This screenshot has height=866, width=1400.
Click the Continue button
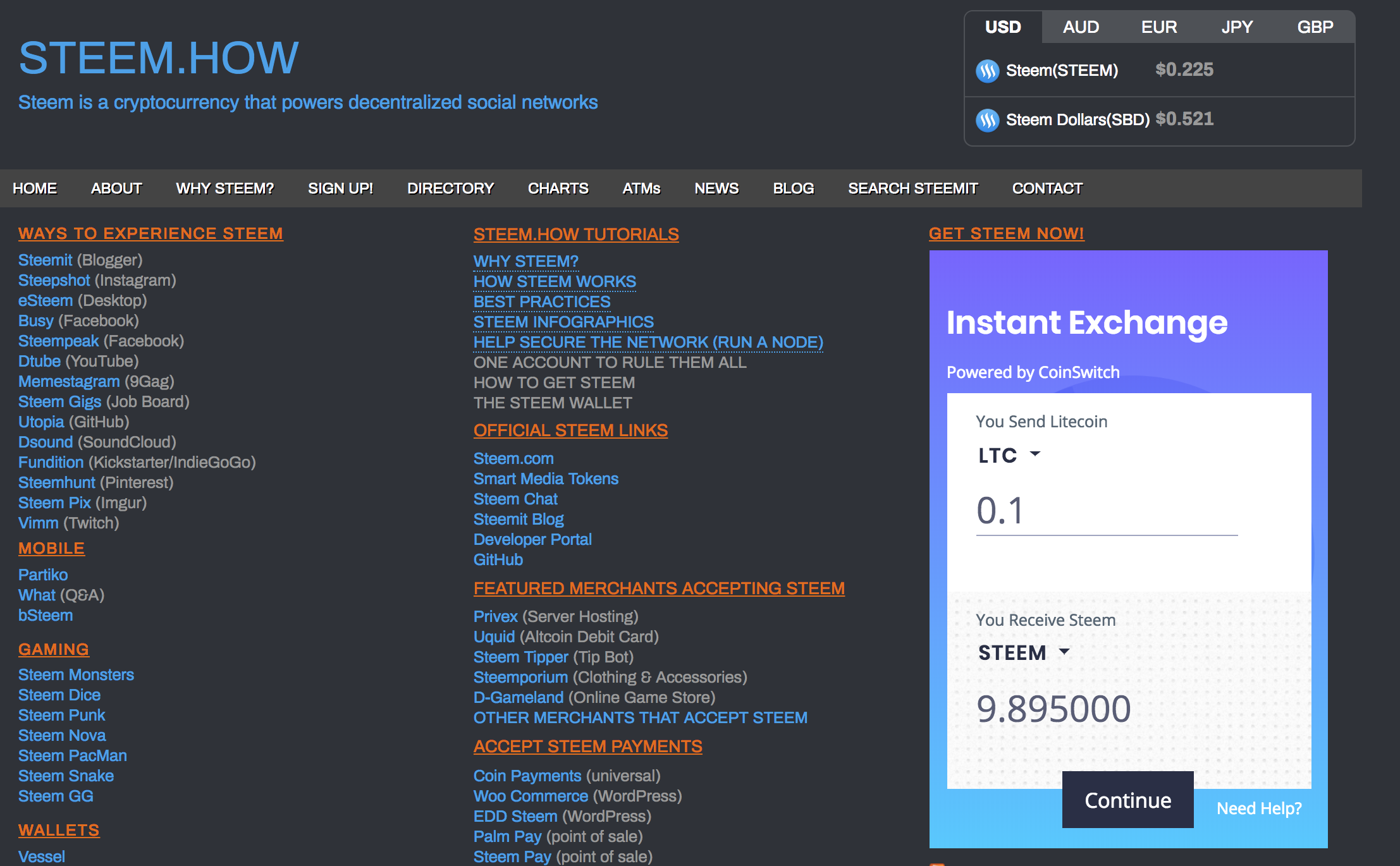coord(1128,800)
